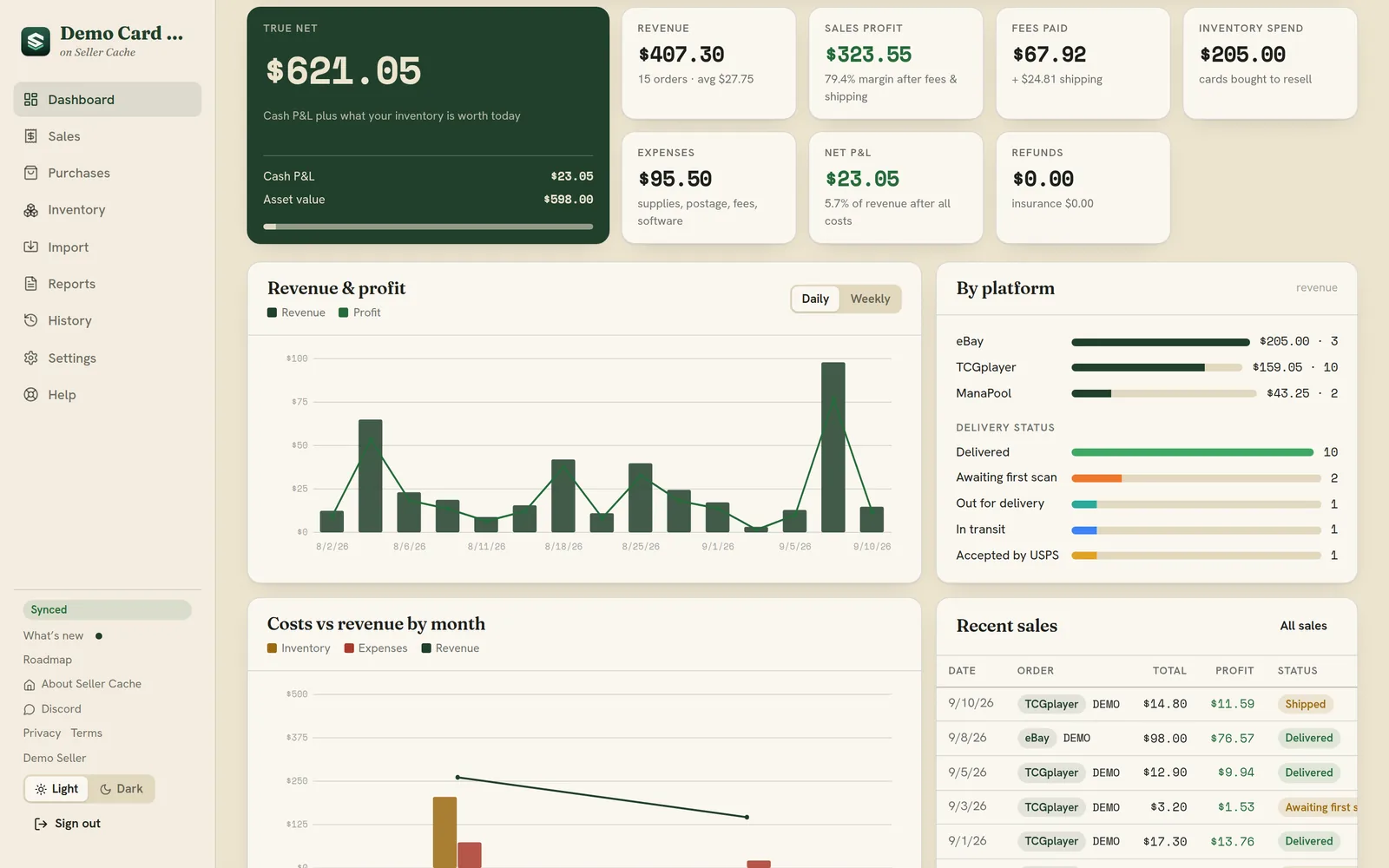Navigate to Reports

tap(108, 284)
